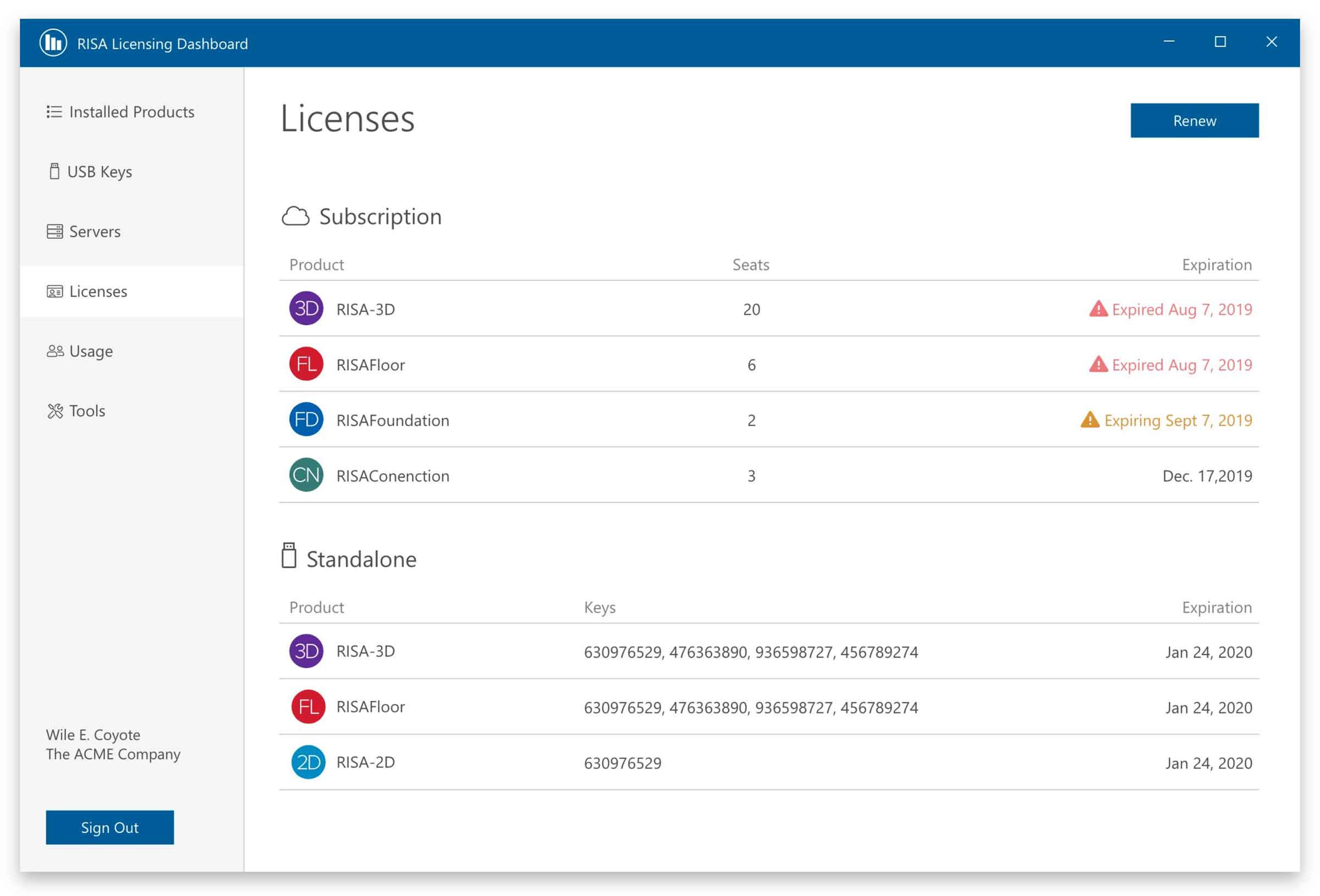This screenshot has height=896, width=1320.
Task: Click the 3D badge in Subscription RISA-3D row
Action: tap(306, 308)
